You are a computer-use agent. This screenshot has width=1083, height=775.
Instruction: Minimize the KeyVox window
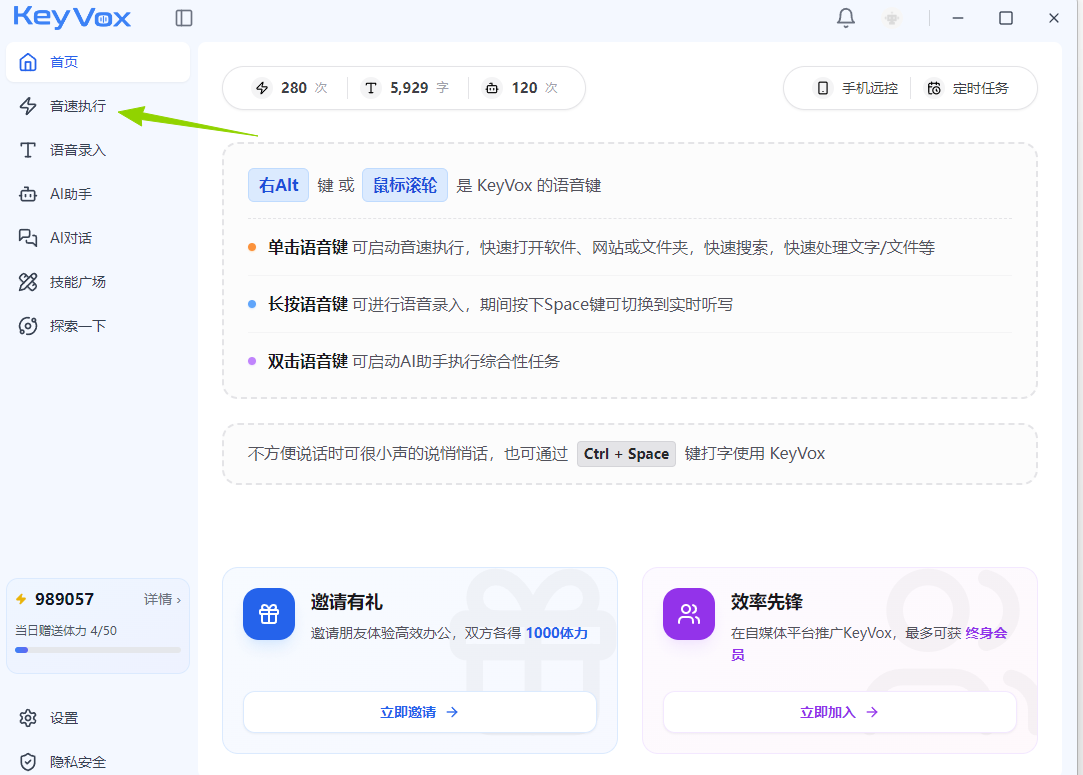pyautogui.click(x=957, y=18)
